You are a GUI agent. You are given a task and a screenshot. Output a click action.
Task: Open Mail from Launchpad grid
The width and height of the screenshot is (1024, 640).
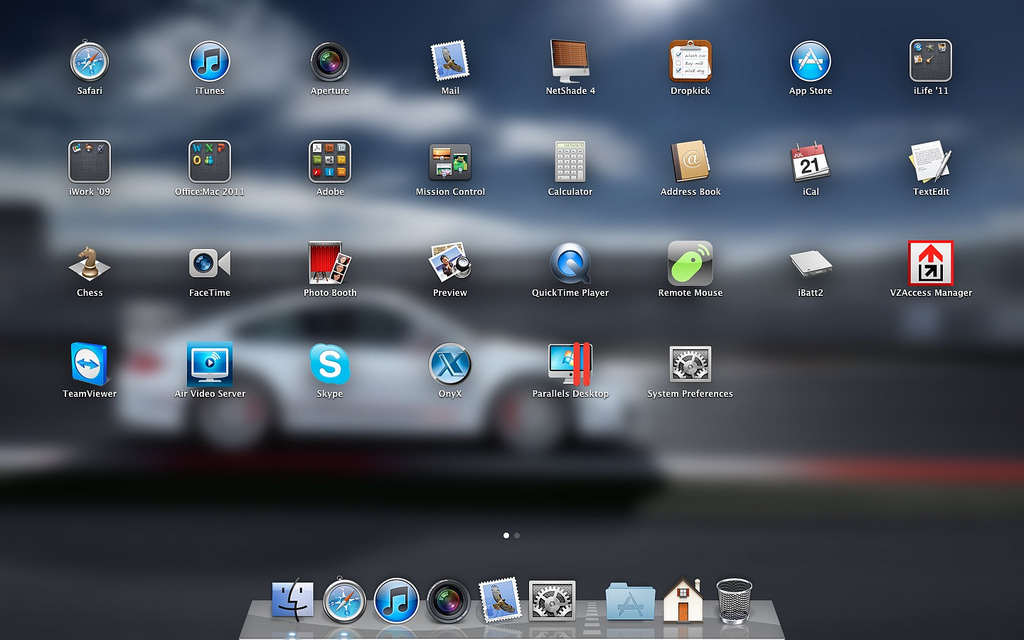(450, 61)
